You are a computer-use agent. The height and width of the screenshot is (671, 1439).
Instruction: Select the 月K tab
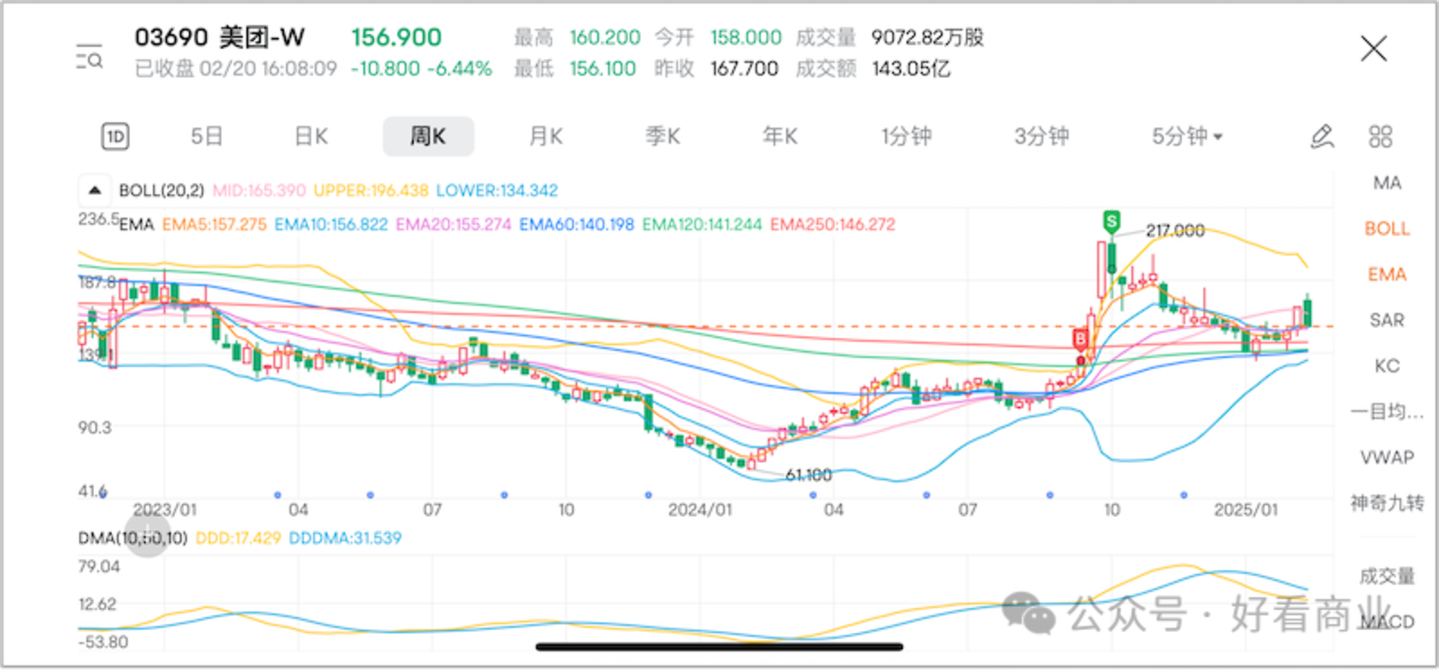click(545, 137)
